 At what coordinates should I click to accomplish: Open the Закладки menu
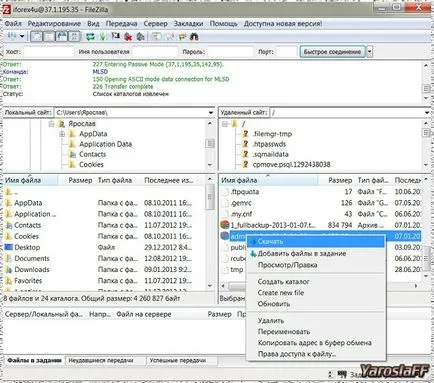[188, 24]
